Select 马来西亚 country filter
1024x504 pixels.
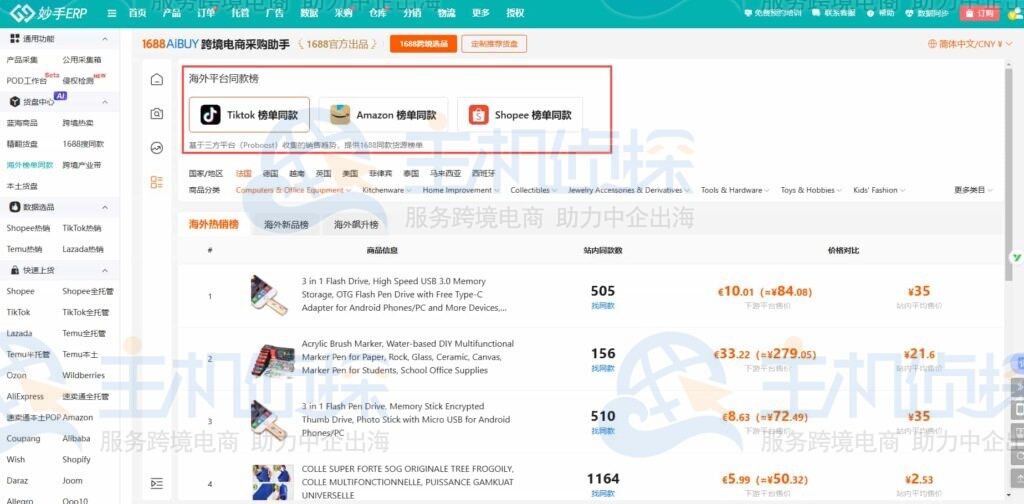click(445, 174)
